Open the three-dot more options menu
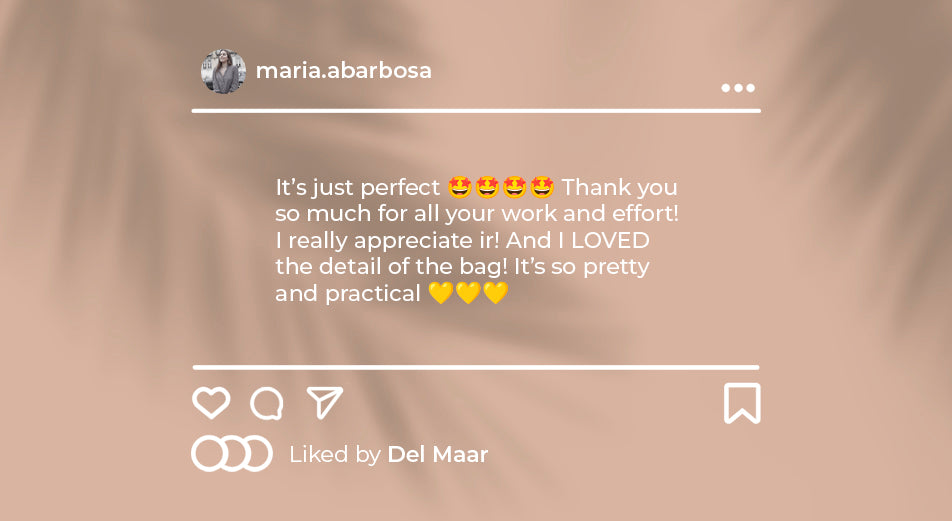Image resolution: width=952 pixels, height=521 pixels. 738,88
